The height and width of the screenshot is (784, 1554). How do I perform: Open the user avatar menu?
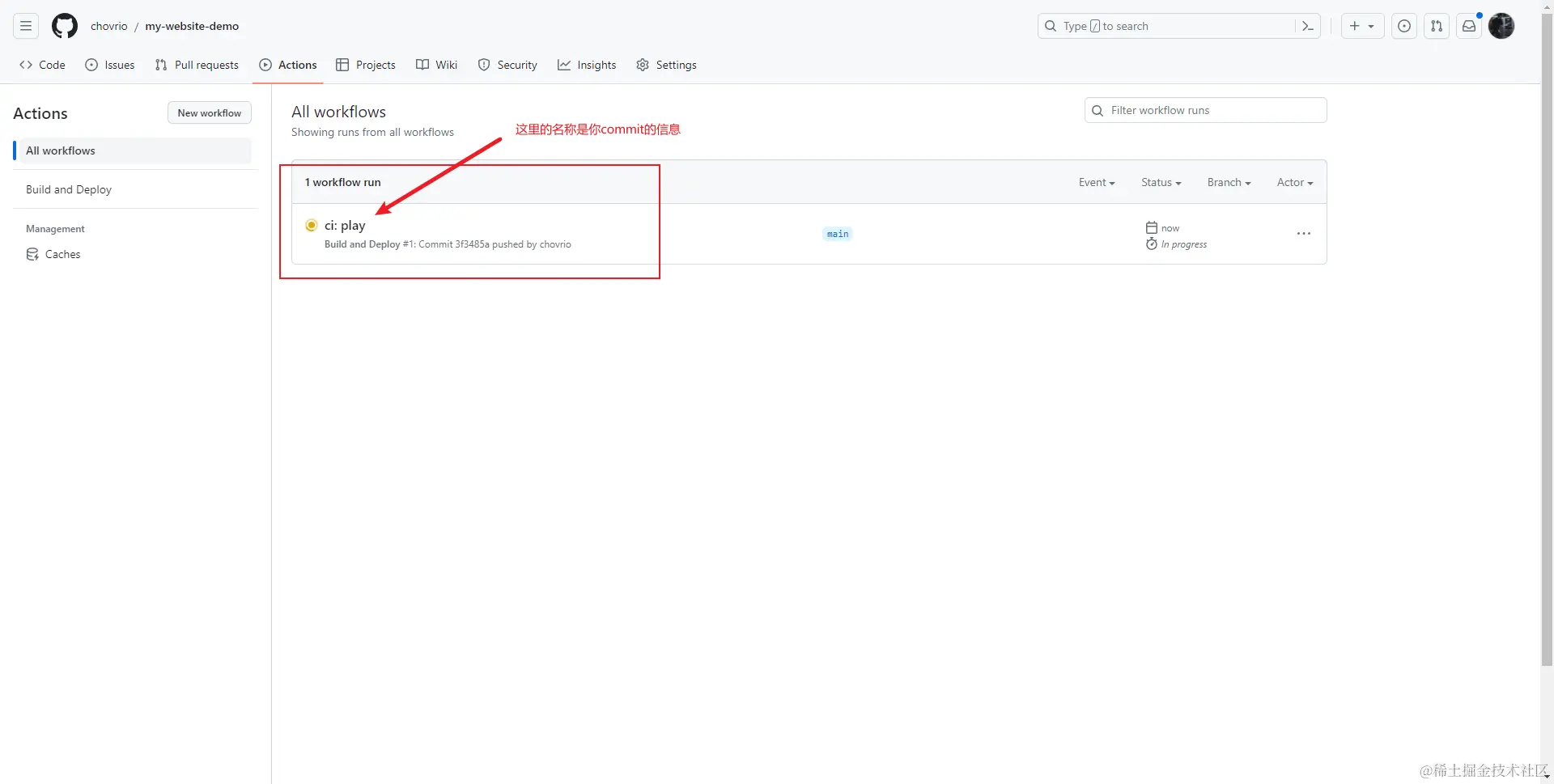tap(1501, 26)
